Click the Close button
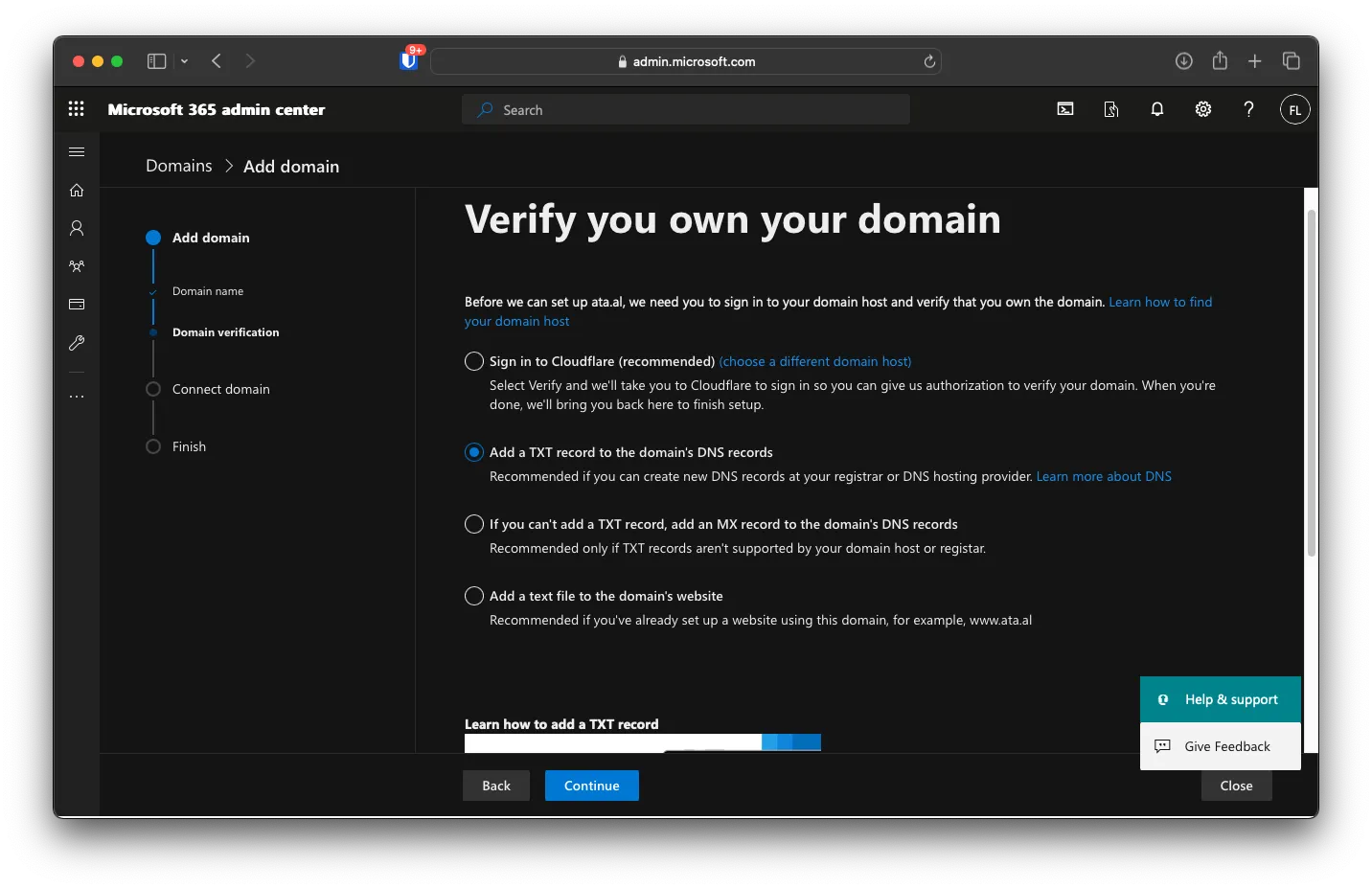This screenshot has height=889, width=1372. pos(1237,786)
